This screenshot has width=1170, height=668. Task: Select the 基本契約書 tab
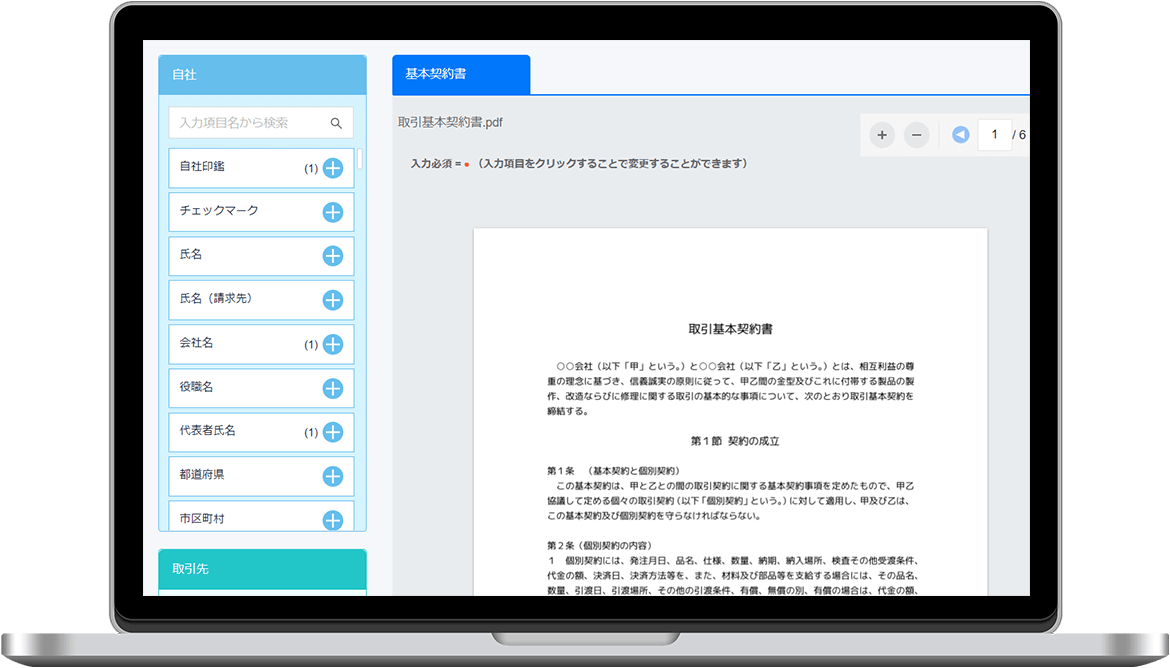461,74
